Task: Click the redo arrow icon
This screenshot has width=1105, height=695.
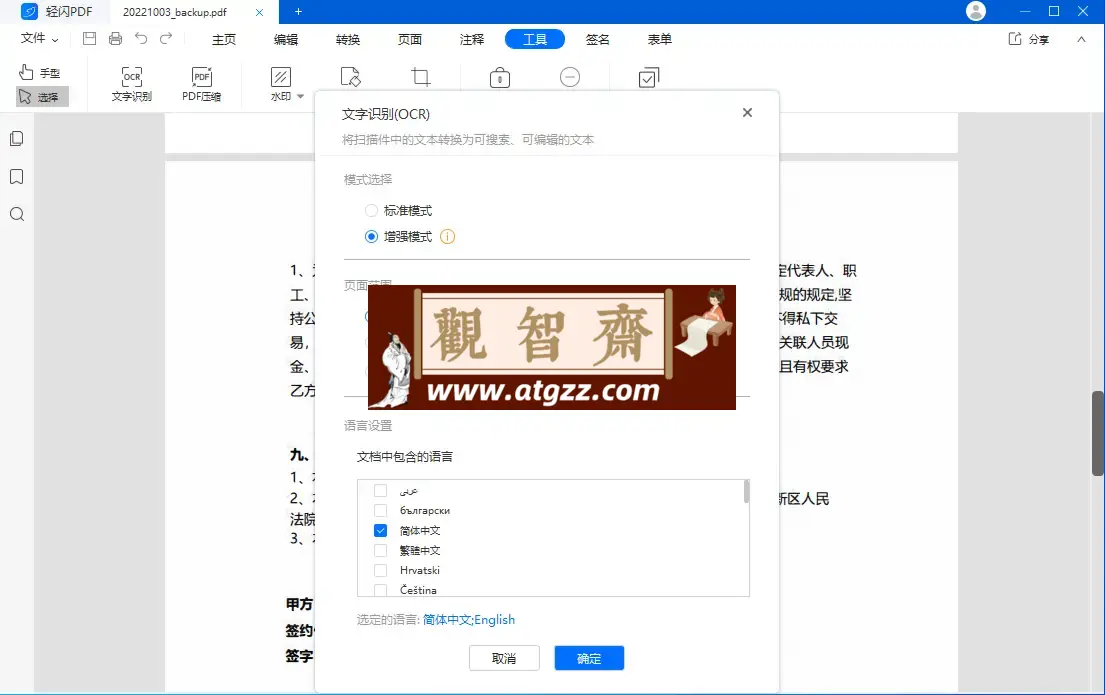Action: (166, 39)
